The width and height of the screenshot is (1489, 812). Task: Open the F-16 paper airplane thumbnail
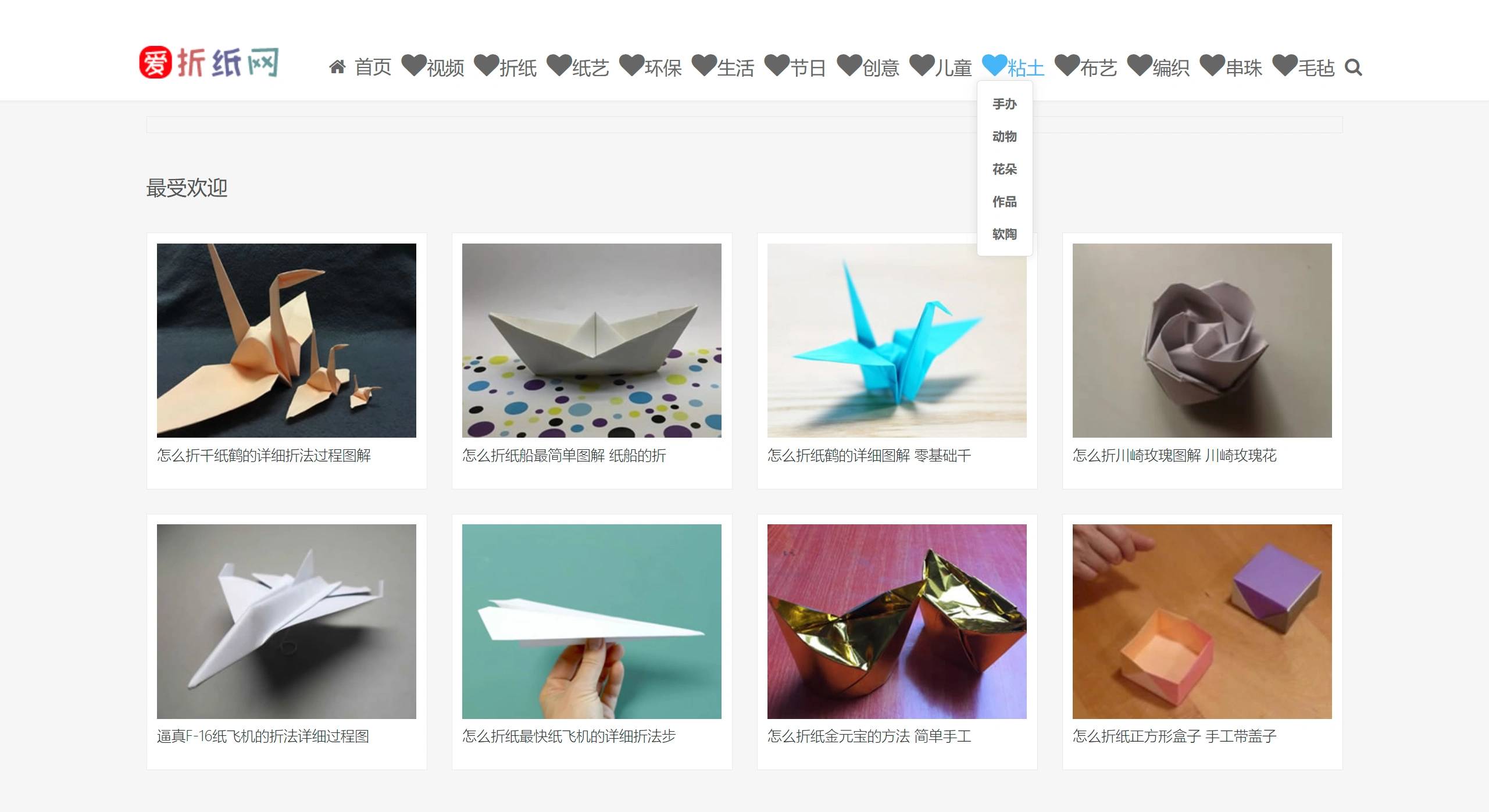click(287, 621)
